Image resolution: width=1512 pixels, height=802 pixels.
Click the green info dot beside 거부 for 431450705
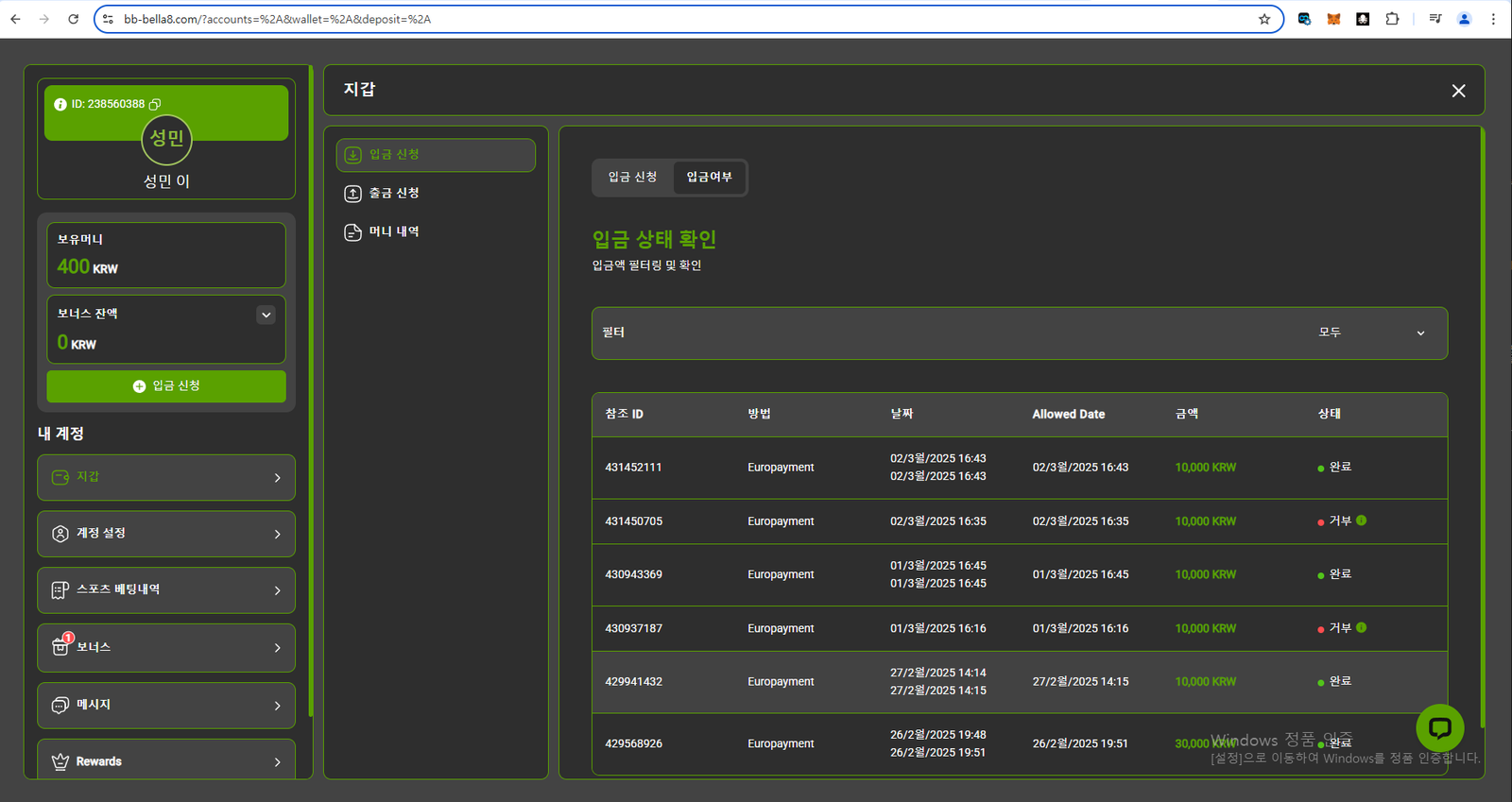pyautogui.click(x=1361, y=520)
